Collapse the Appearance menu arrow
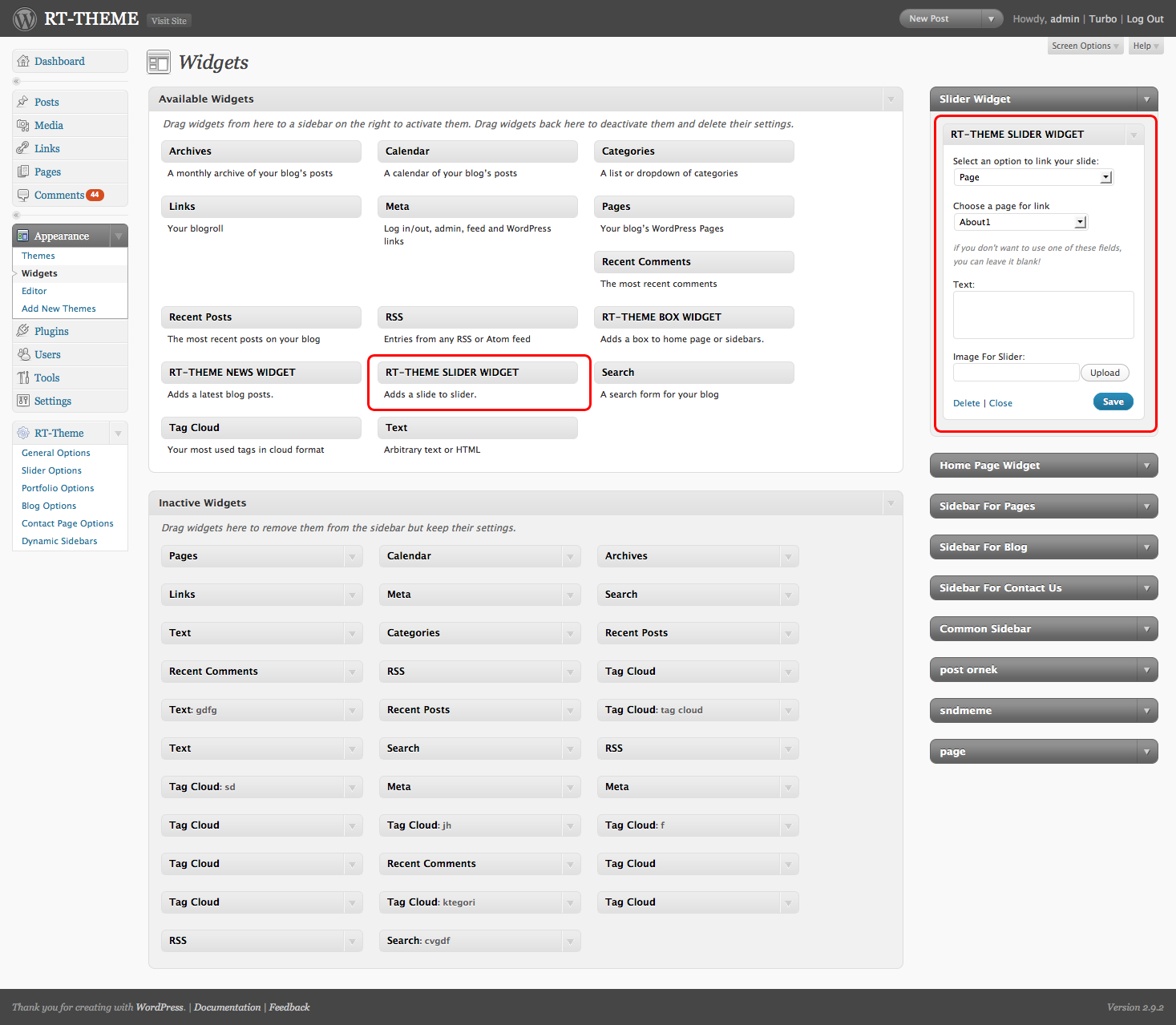Viewport: 1176px width, 1025px height. pos(119,236)
